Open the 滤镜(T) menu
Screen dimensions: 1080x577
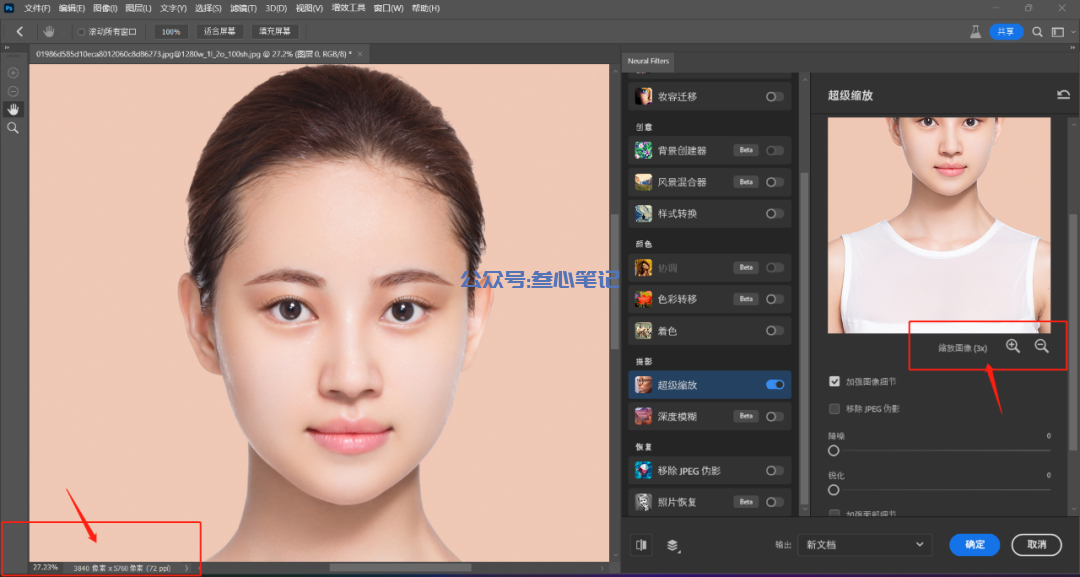click(243, 8)
